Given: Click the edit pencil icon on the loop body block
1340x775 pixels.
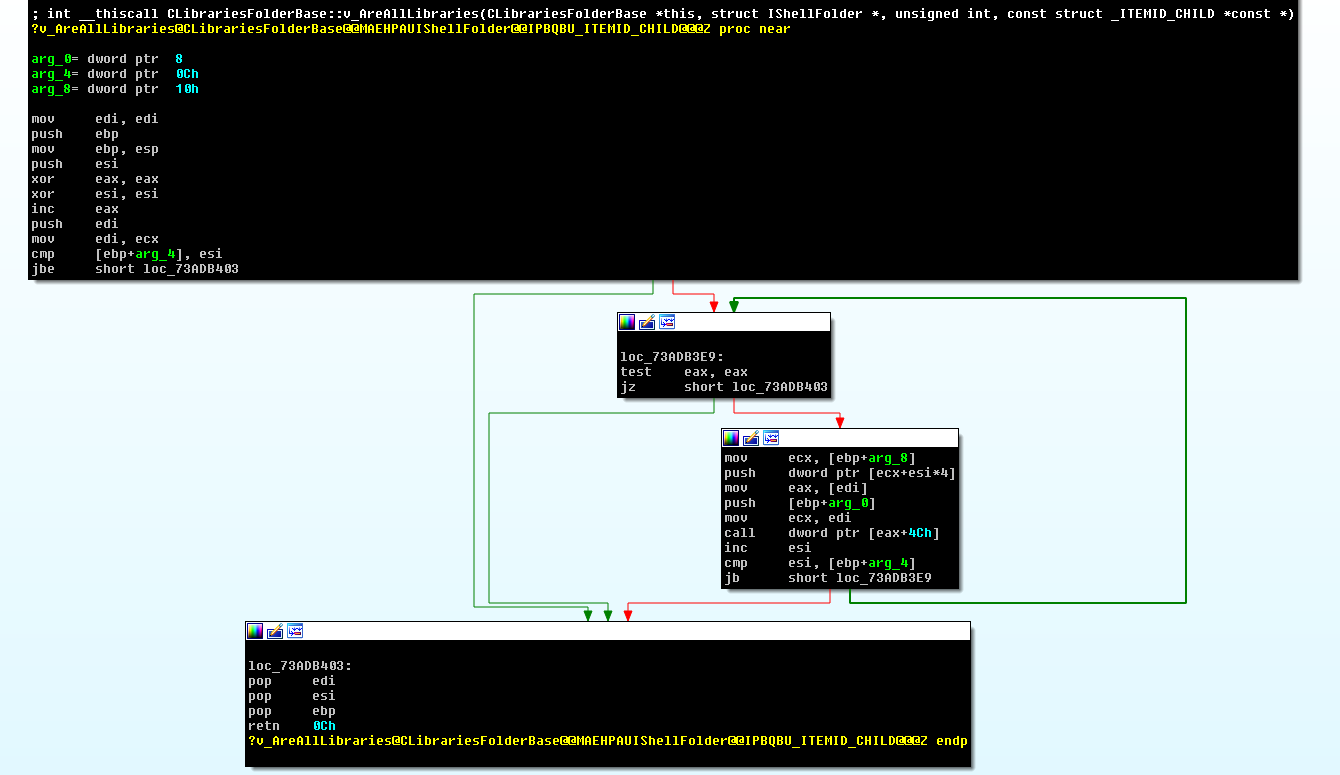Looking at the screenshot, I should (750, 437).
